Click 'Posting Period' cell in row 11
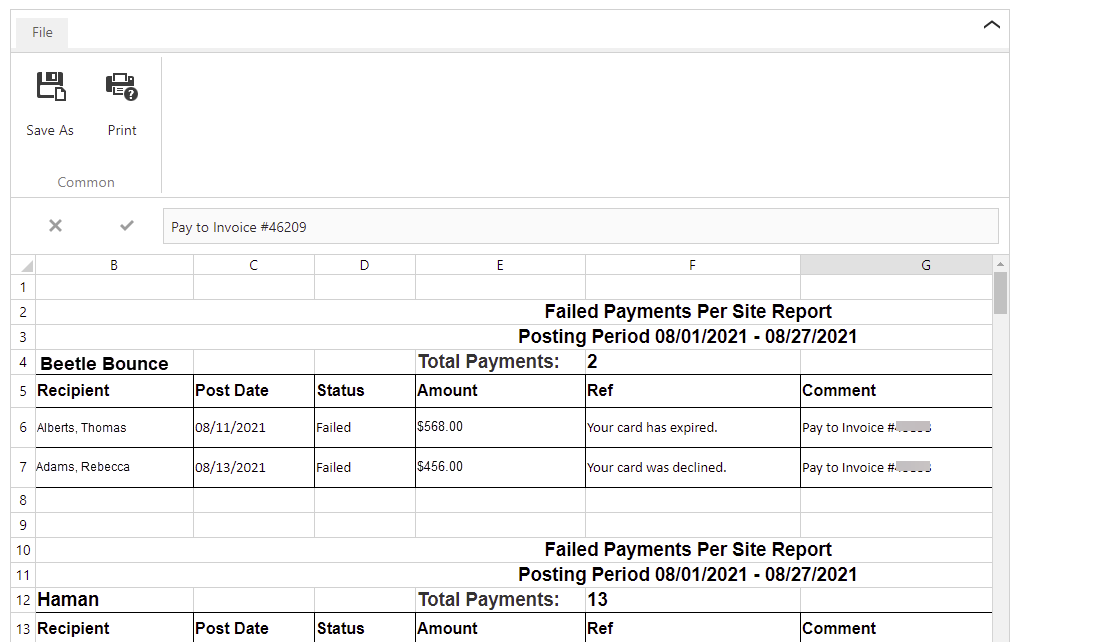This screenshot has height=642, width=1096. [514, 575]
